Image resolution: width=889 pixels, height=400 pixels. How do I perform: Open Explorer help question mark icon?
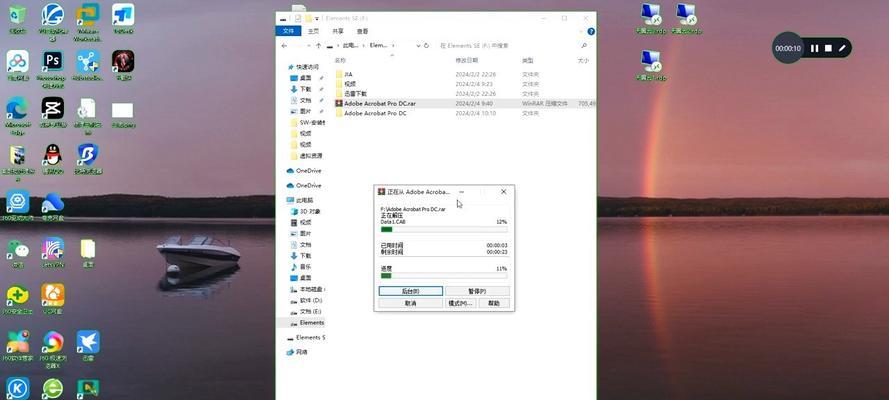591,32
